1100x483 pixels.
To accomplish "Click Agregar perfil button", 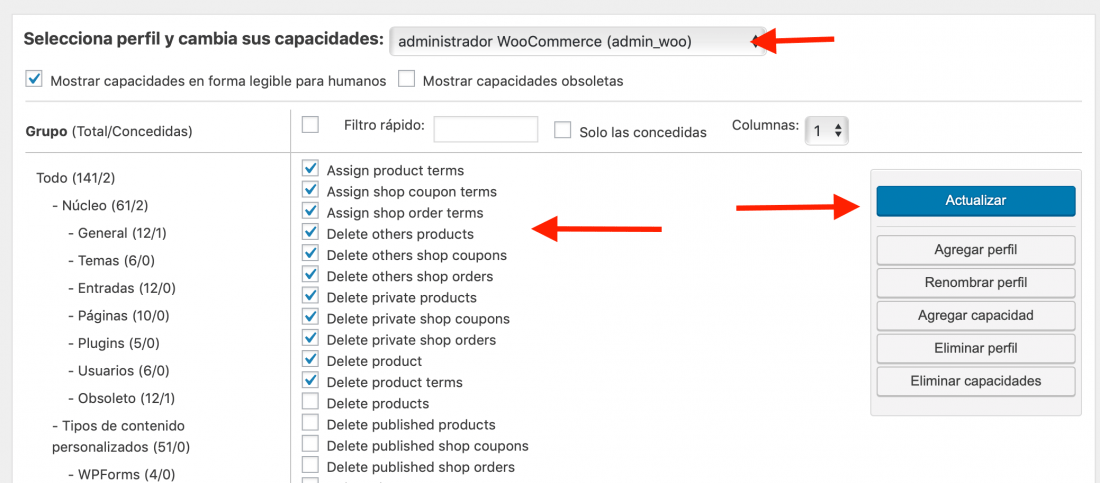I will coord(975,249).
